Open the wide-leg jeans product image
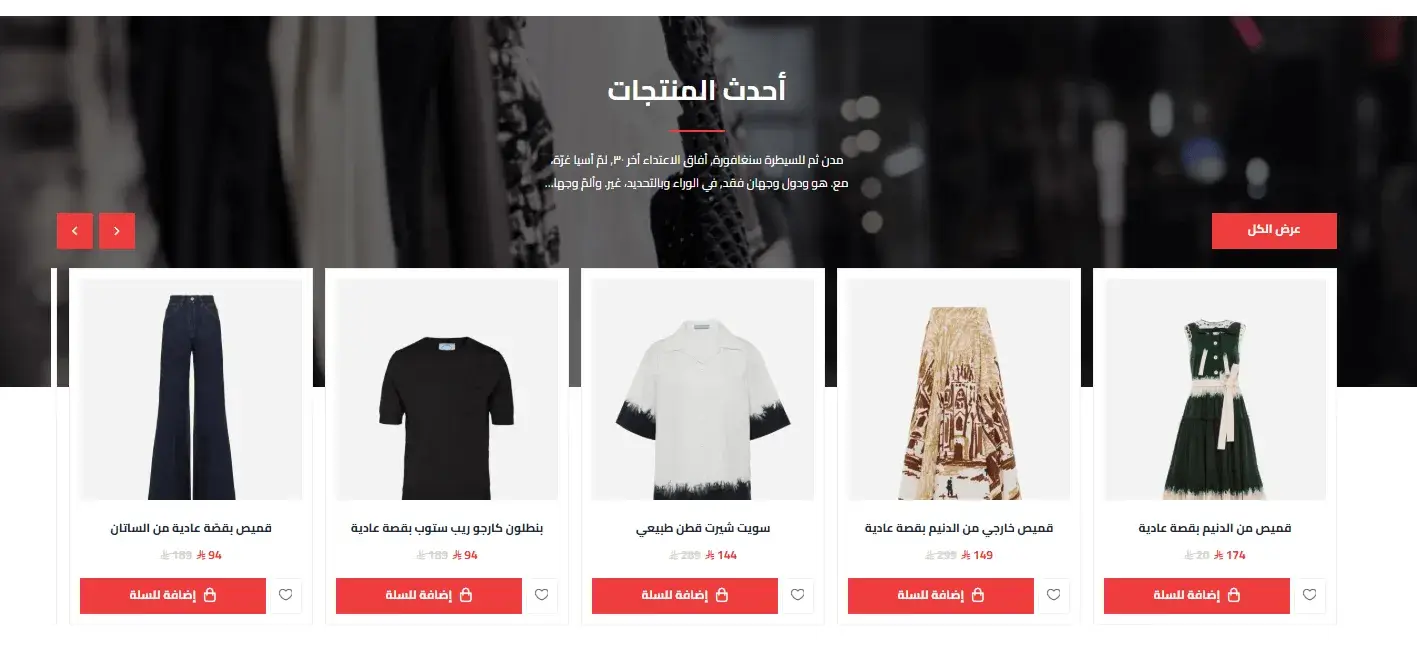1417x650 pixels. [x=191, y=389]
